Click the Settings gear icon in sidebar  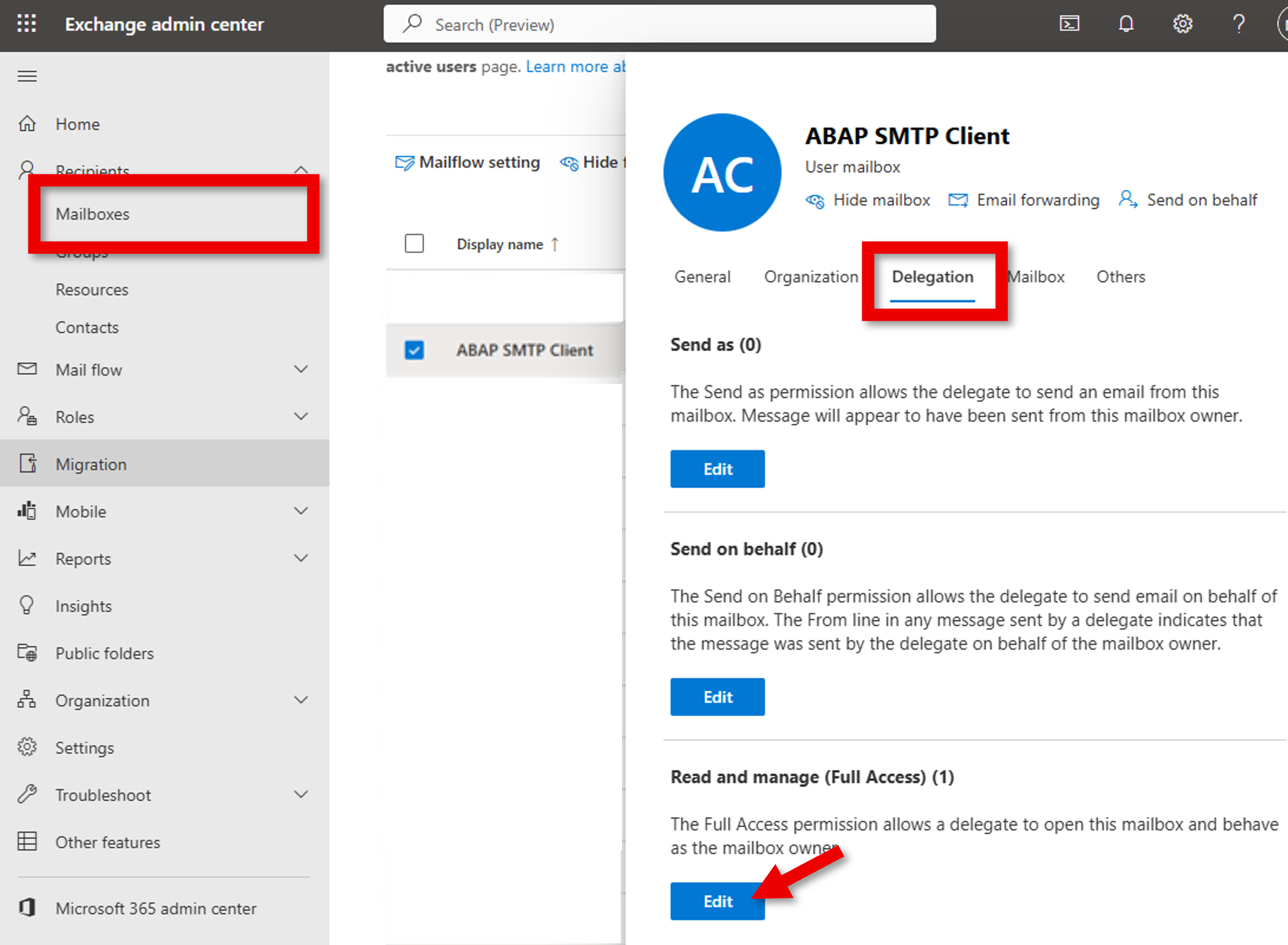(x=27, y=746)
